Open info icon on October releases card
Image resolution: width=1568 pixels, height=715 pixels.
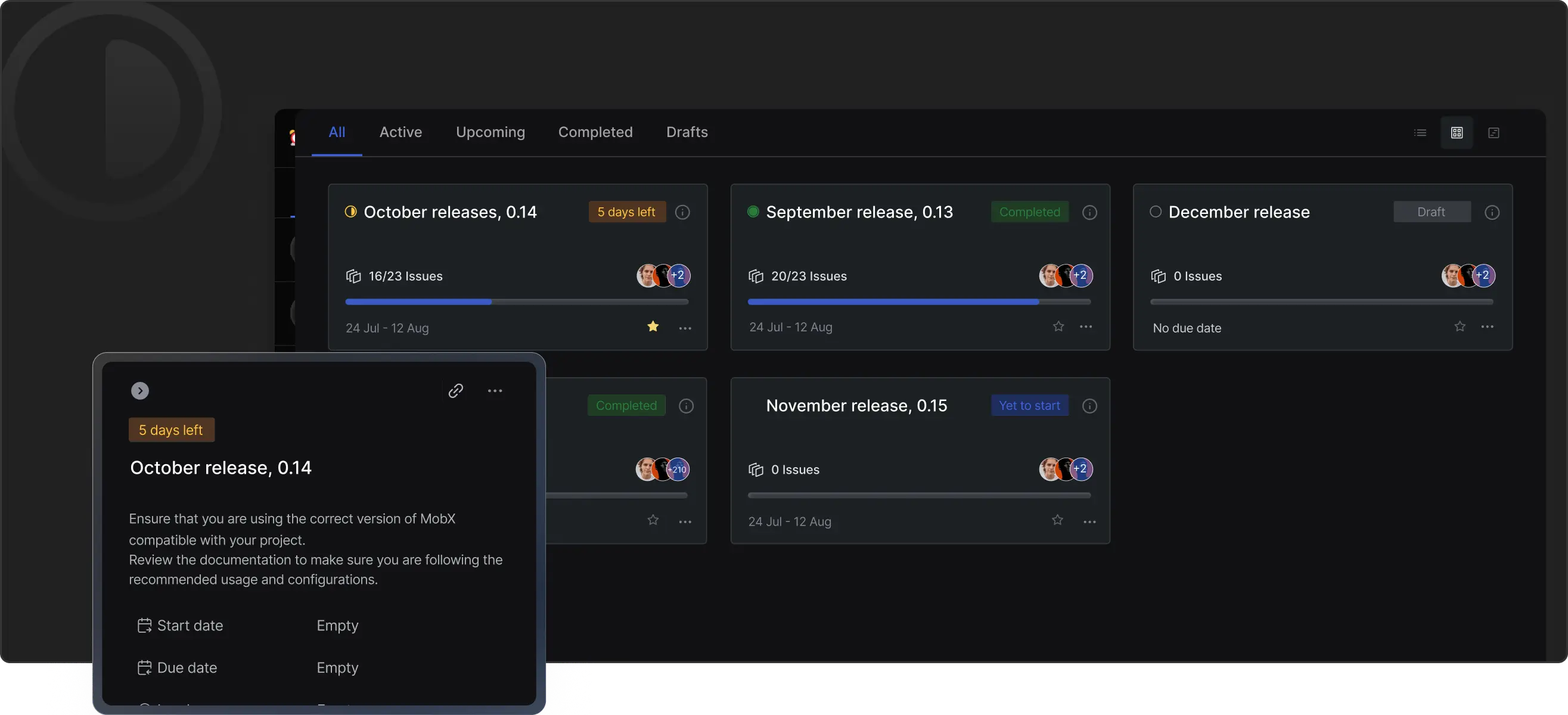pos(682,212)
